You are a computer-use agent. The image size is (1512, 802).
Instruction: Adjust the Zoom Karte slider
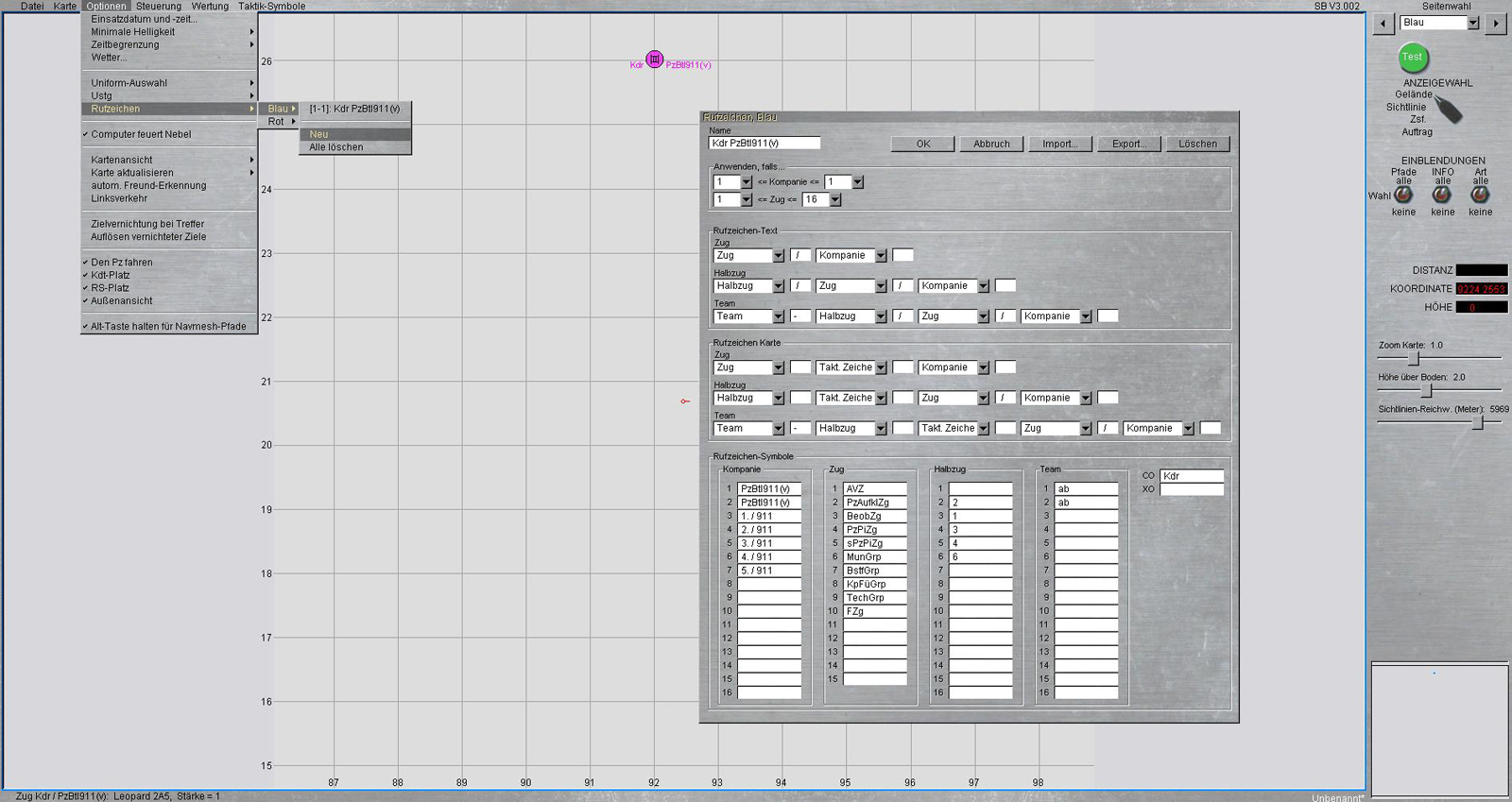coord(1414,359)
